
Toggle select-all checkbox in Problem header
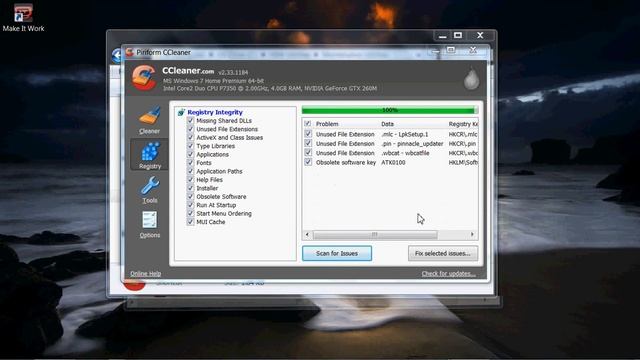(x=308, y=123)
